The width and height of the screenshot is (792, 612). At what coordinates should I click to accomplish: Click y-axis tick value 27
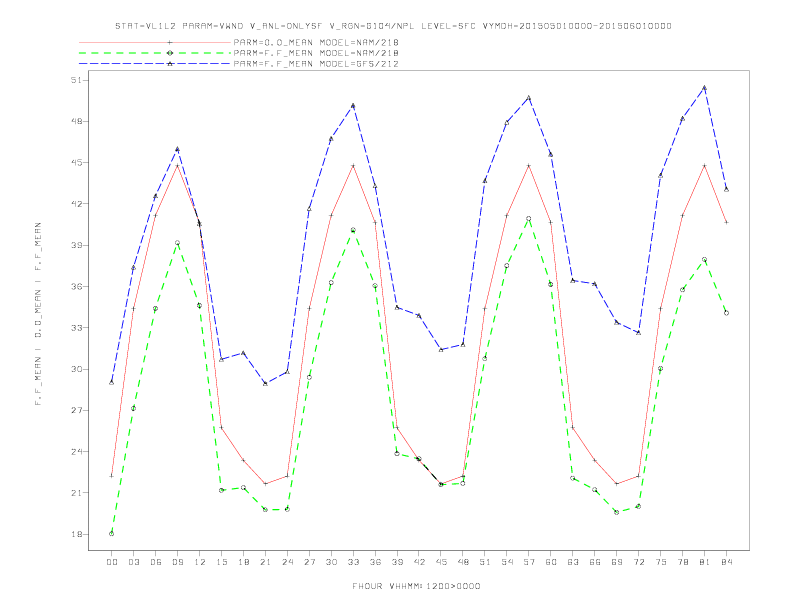tap(76, 411)
